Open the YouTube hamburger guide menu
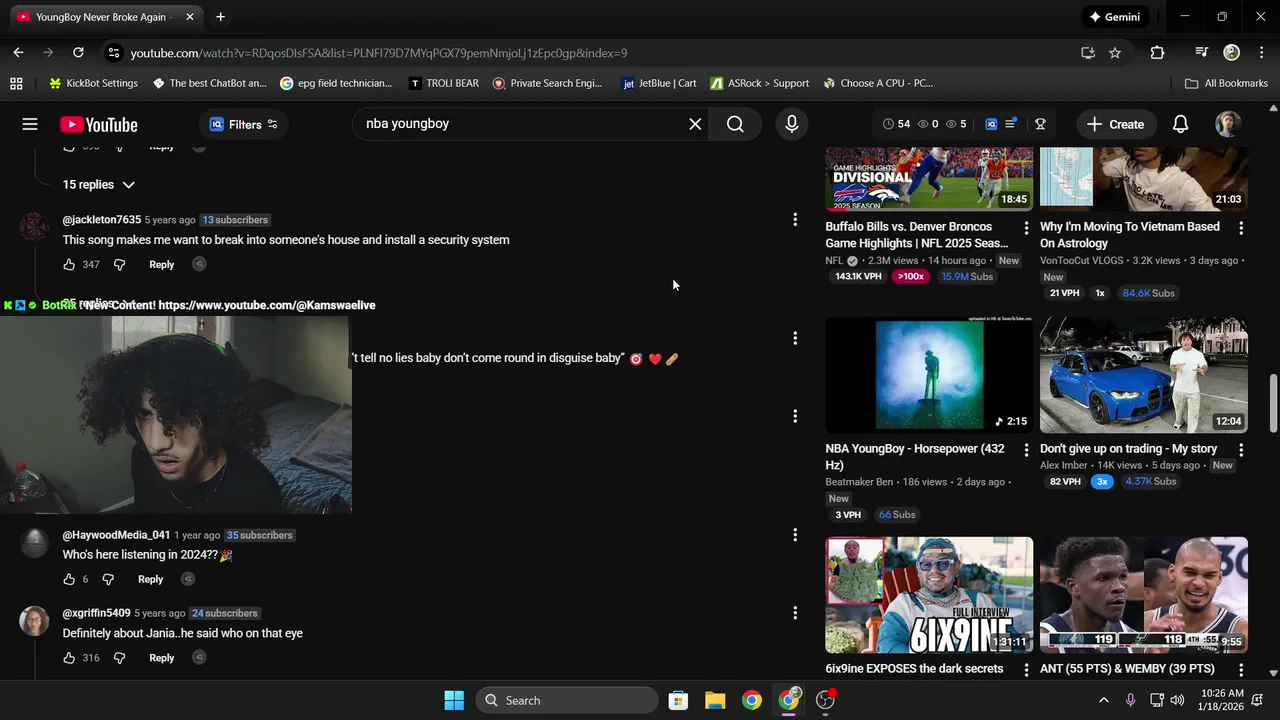1280x720 pixels. pos(30,124)
